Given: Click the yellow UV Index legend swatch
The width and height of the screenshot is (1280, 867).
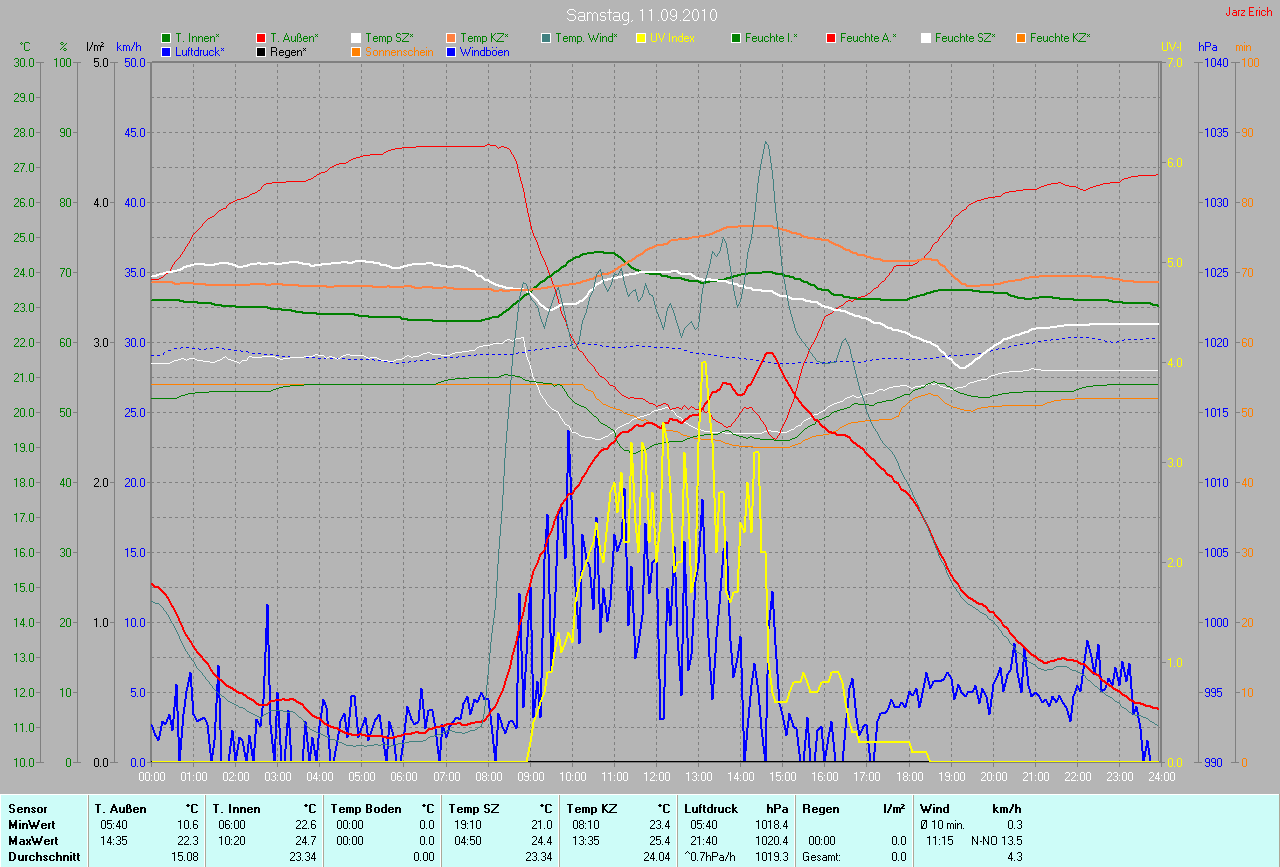Looking at the screenshot, I should [641, 37].
